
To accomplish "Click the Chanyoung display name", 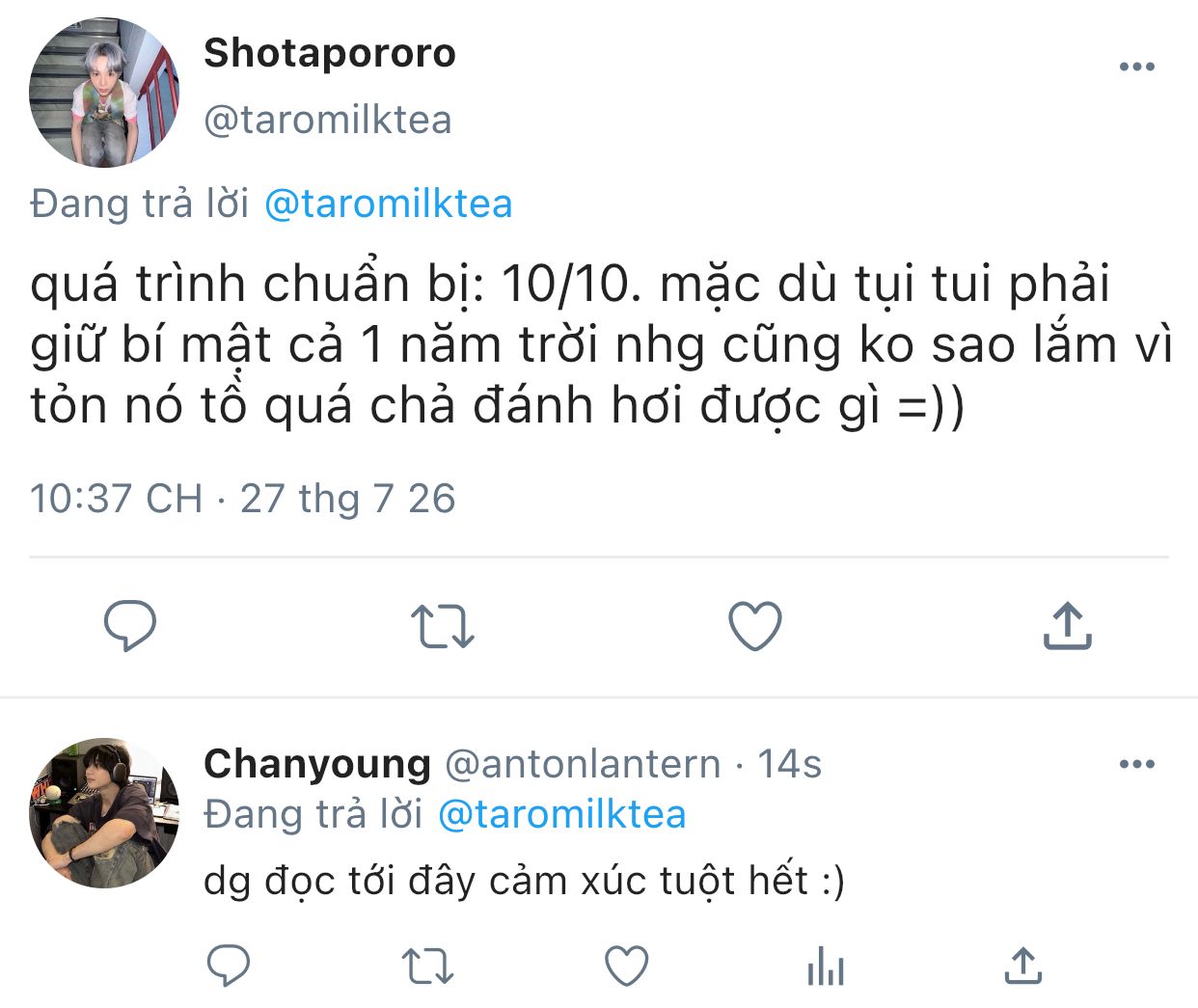I will (317, 764).
